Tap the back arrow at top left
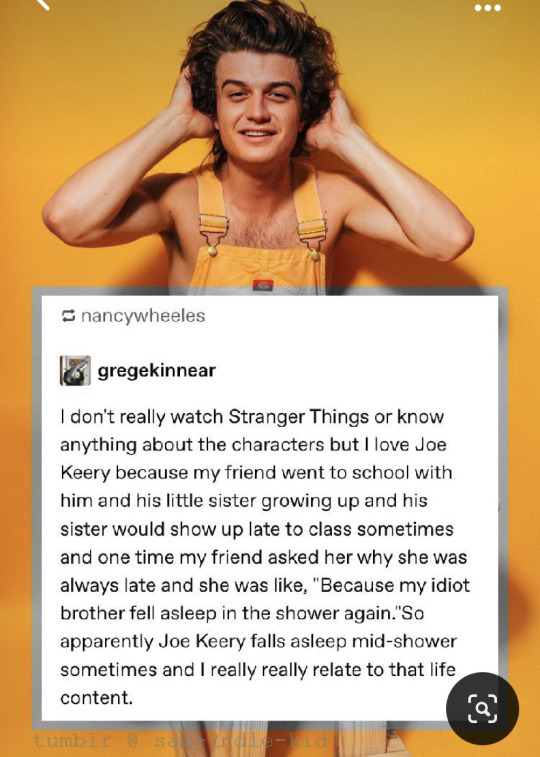The width and height of the screenshot is (540, 757). (x=42, y=4)
